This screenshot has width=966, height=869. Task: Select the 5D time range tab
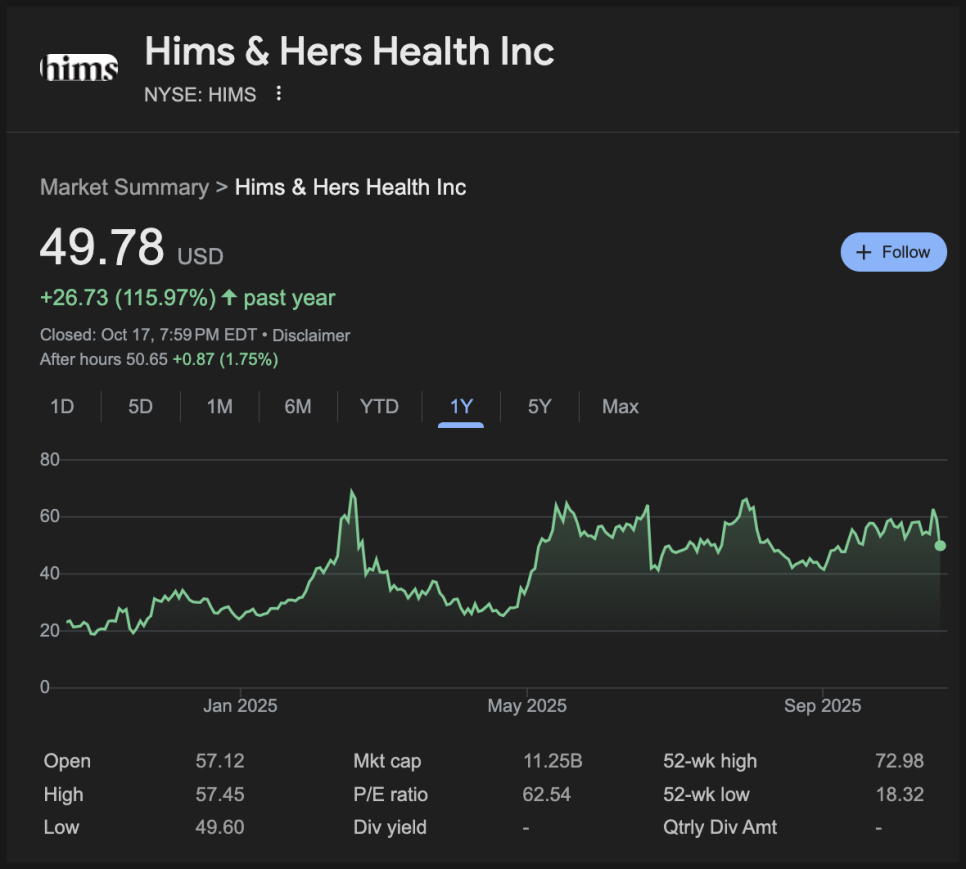[x=141, y=407]
